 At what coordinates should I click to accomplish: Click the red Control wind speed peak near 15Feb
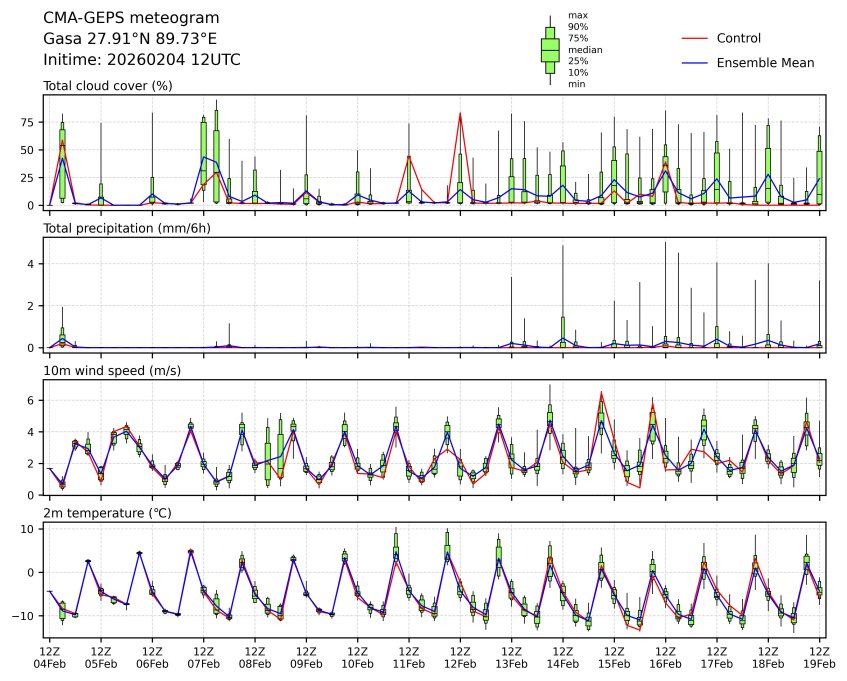click(601, 392)
